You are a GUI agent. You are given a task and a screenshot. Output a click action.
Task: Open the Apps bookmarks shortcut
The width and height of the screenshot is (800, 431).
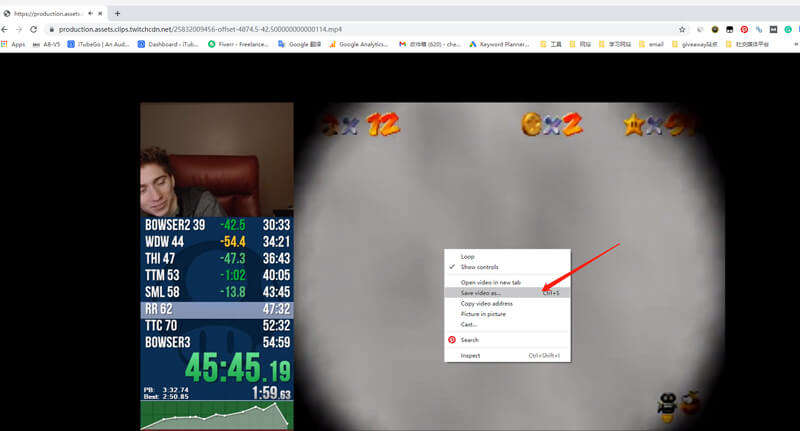click(x=13, y=44)
